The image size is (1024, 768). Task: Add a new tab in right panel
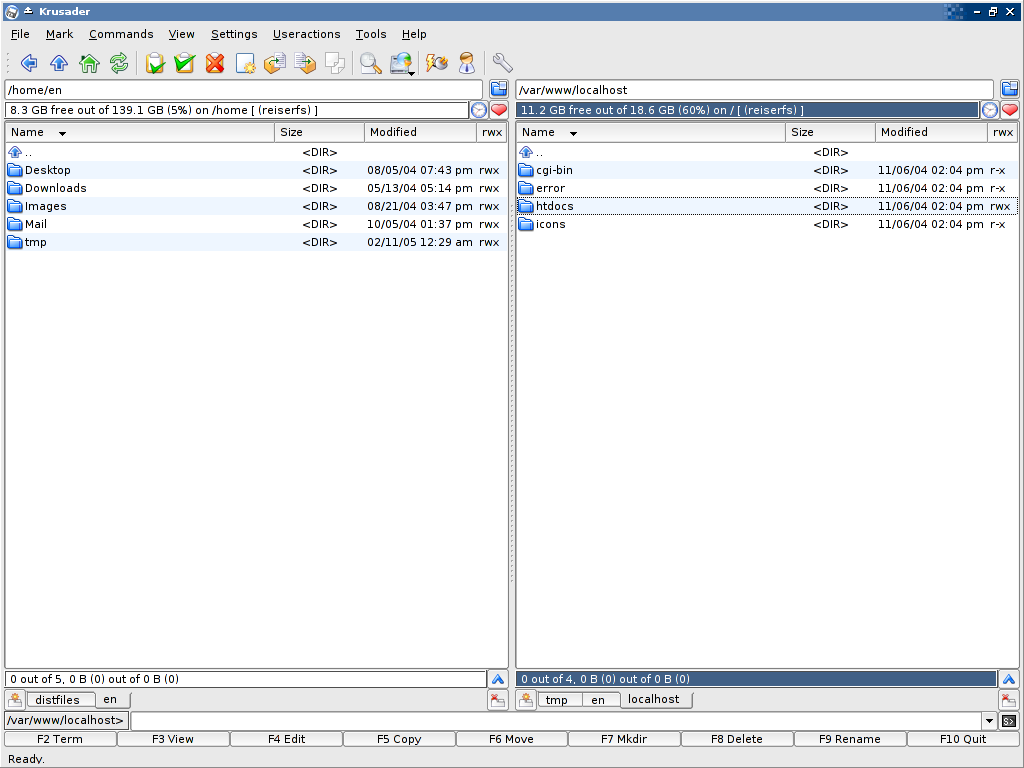click(x=526, y=700)
